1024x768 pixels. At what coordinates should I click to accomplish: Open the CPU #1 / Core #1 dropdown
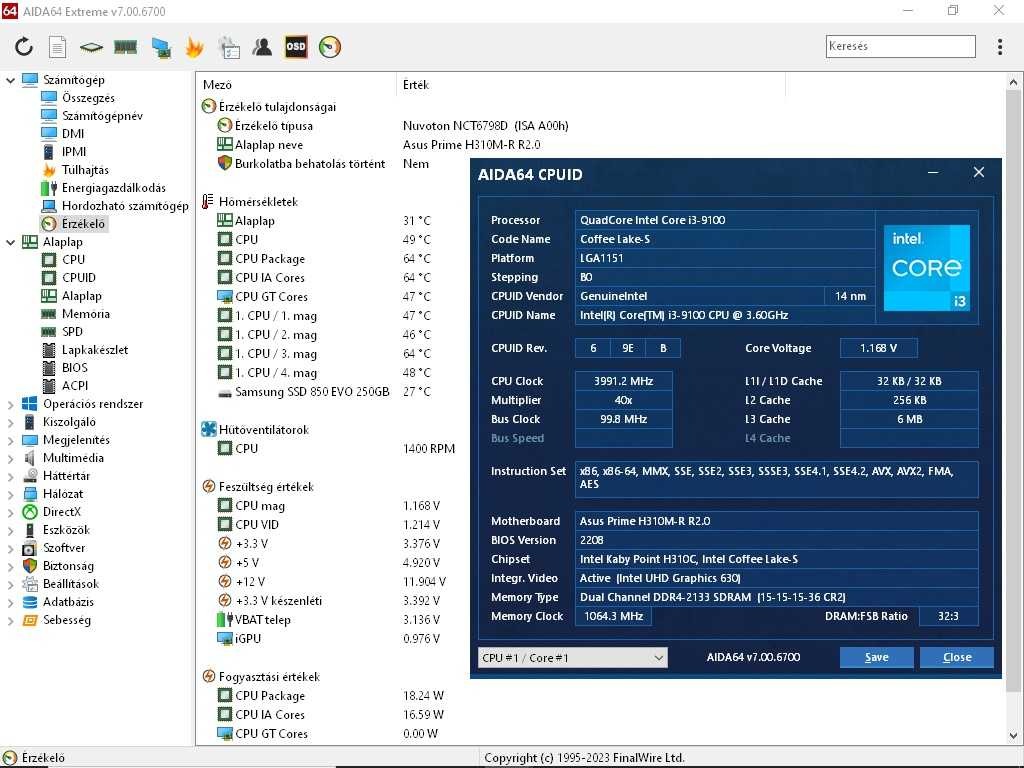click(x=573, y=658)
